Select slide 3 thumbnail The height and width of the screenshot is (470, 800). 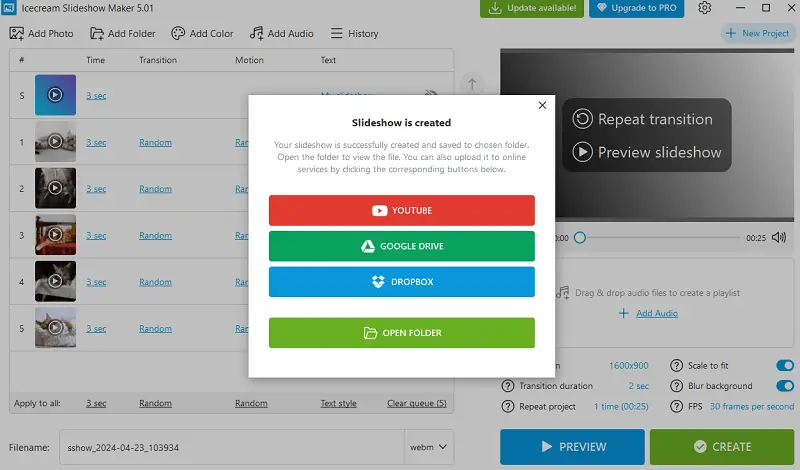[55, 235]
